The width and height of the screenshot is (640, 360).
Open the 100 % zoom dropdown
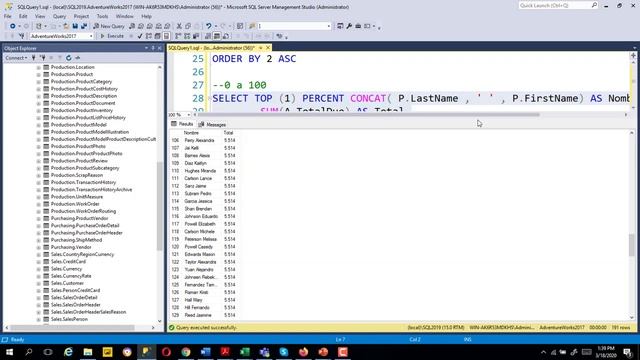188,115
